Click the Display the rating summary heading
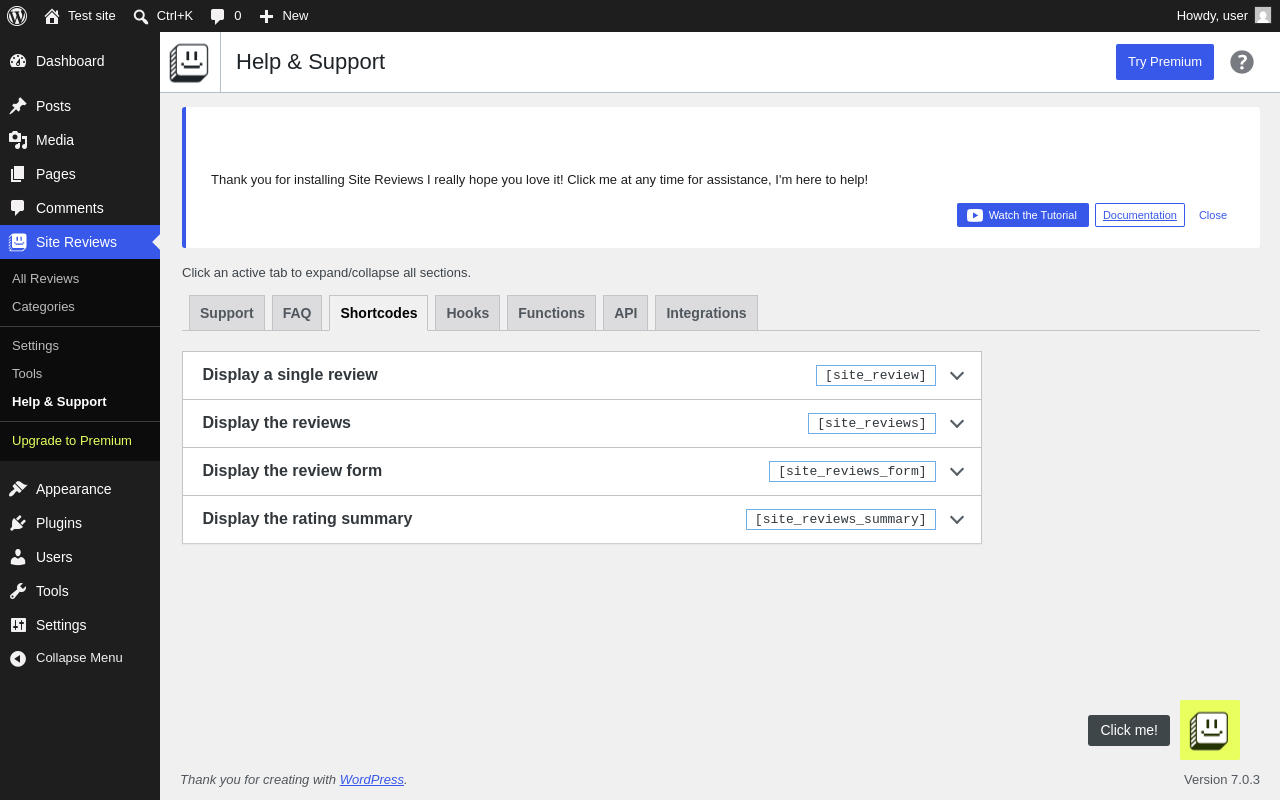 tap(307, 519)
